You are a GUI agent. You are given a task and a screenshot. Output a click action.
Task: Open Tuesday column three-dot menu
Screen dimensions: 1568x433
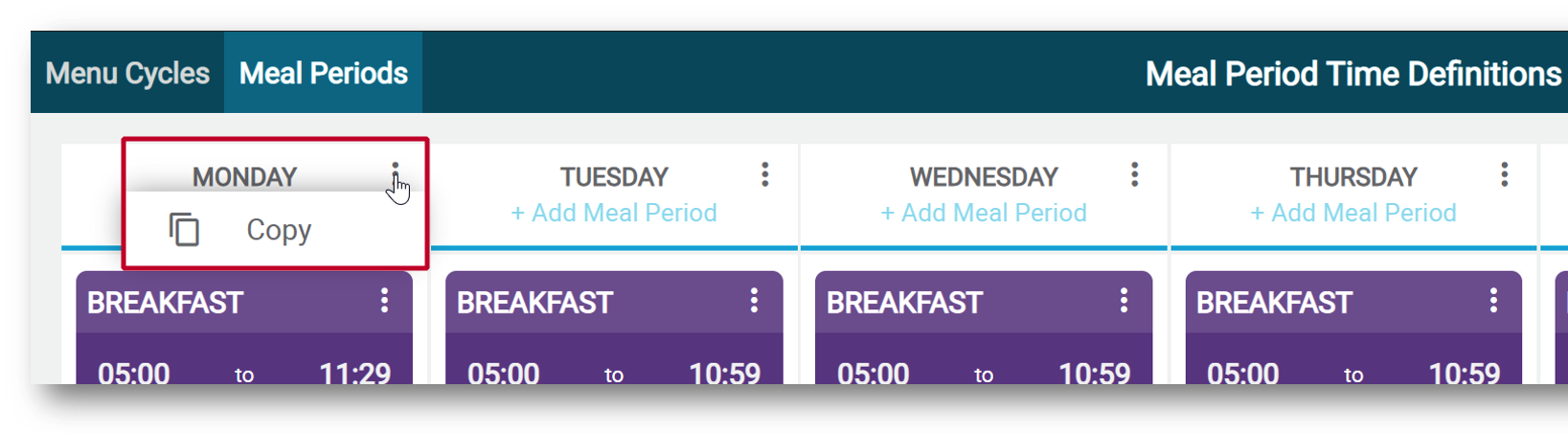pyautogui.click(x=764, y=174)
